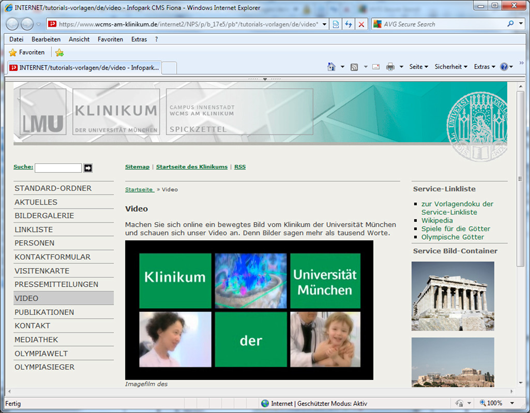Play the Klinikum video player
530x413 pixels.
(249, 310)
